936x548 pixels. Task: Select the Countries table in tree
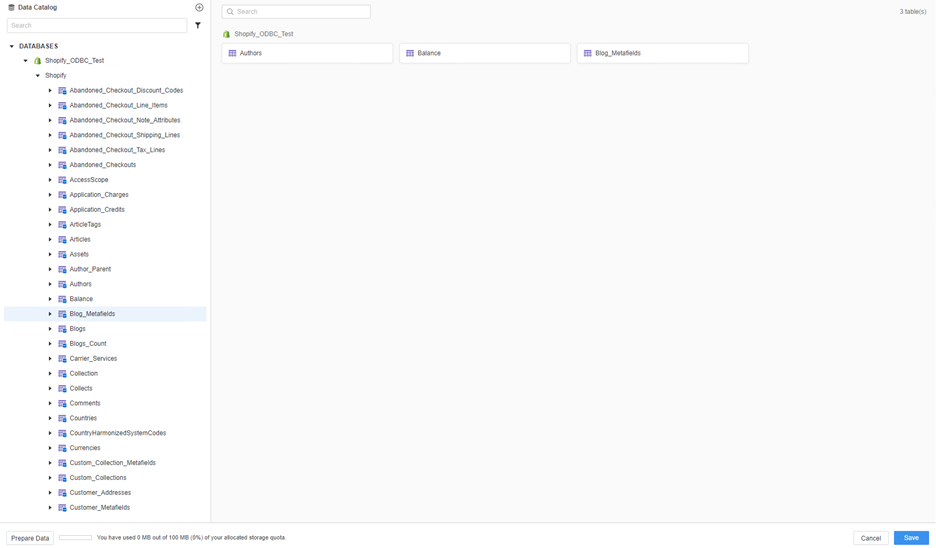click(x=83, y=418)
